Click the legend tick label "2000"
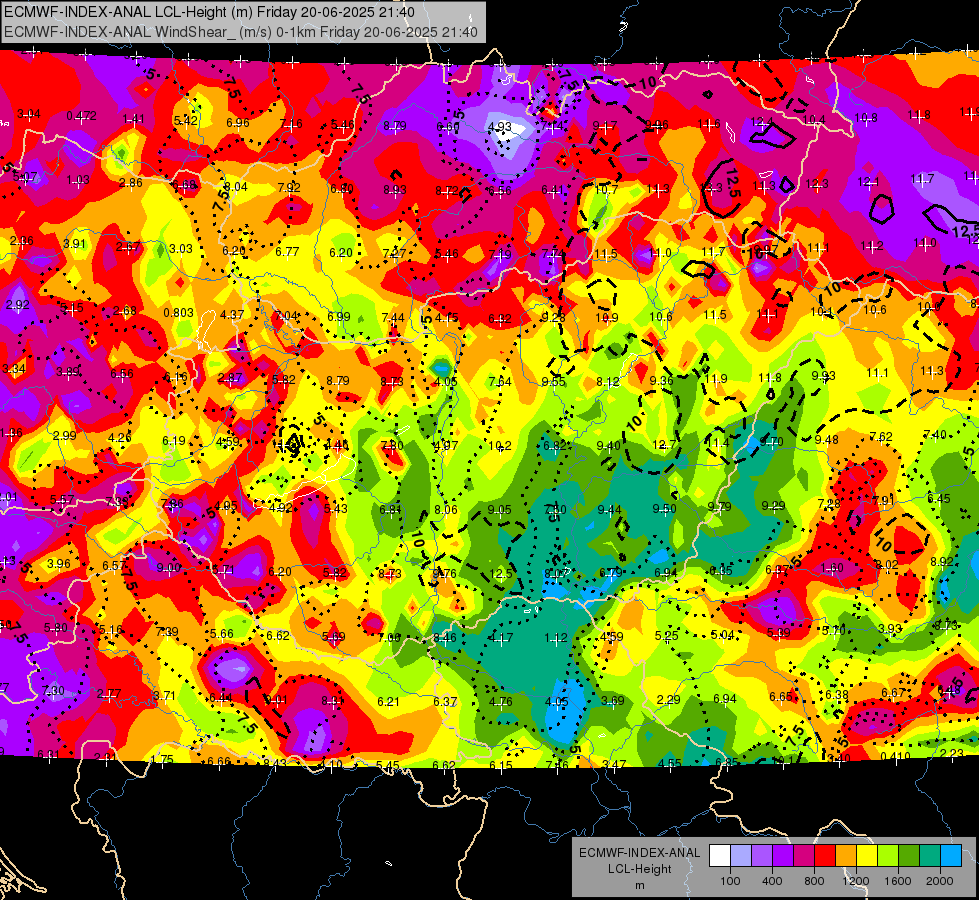 click(x=940, y=881)
